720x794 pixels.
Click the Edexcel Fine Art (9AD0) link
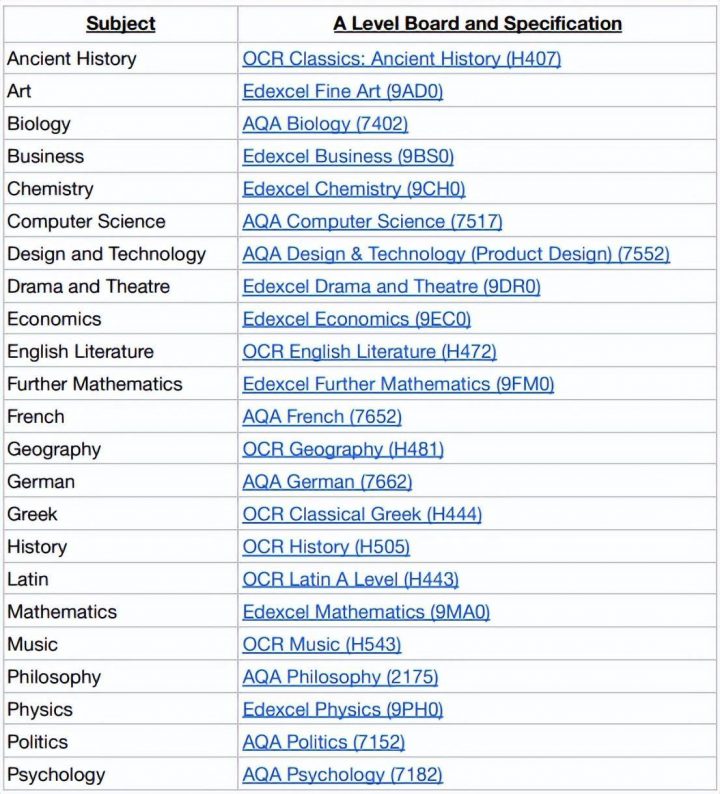coord(342,91)
